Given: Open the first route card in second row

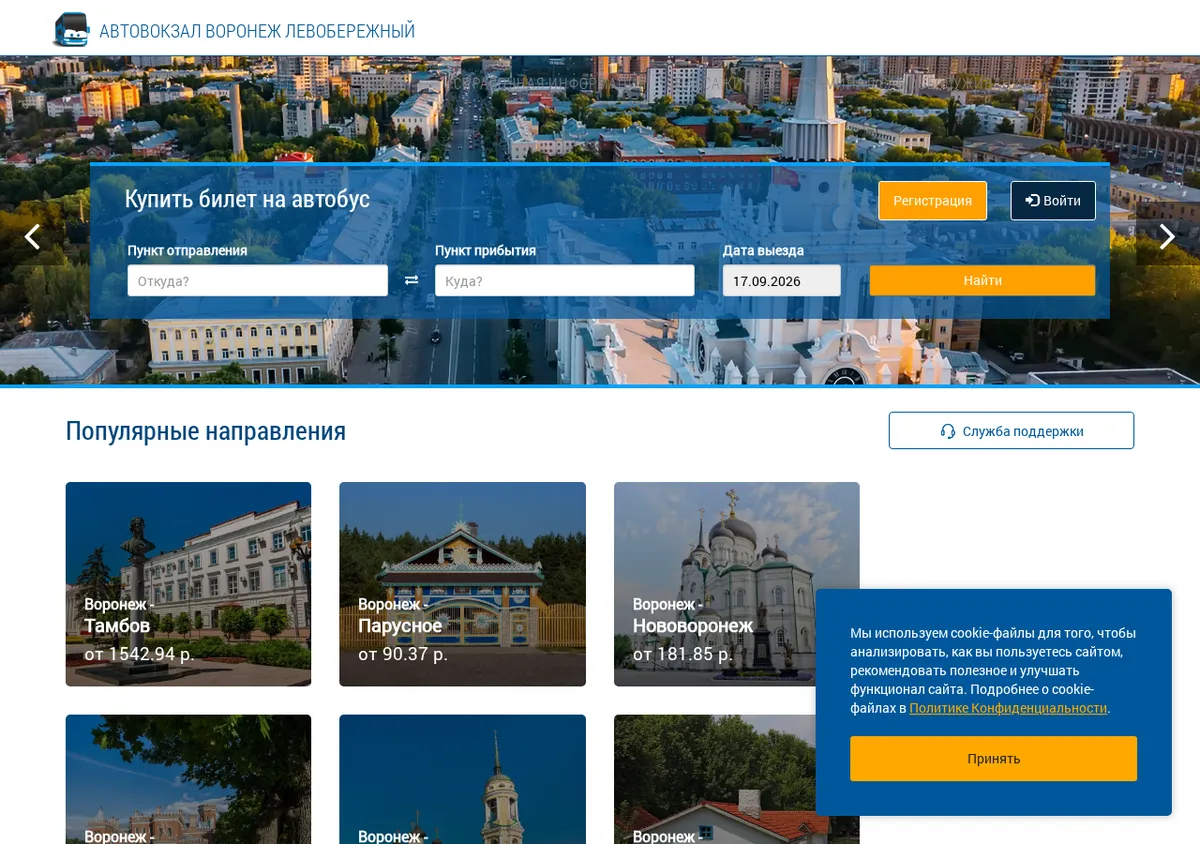Looking at the screenshot, I should coord(188,779).
